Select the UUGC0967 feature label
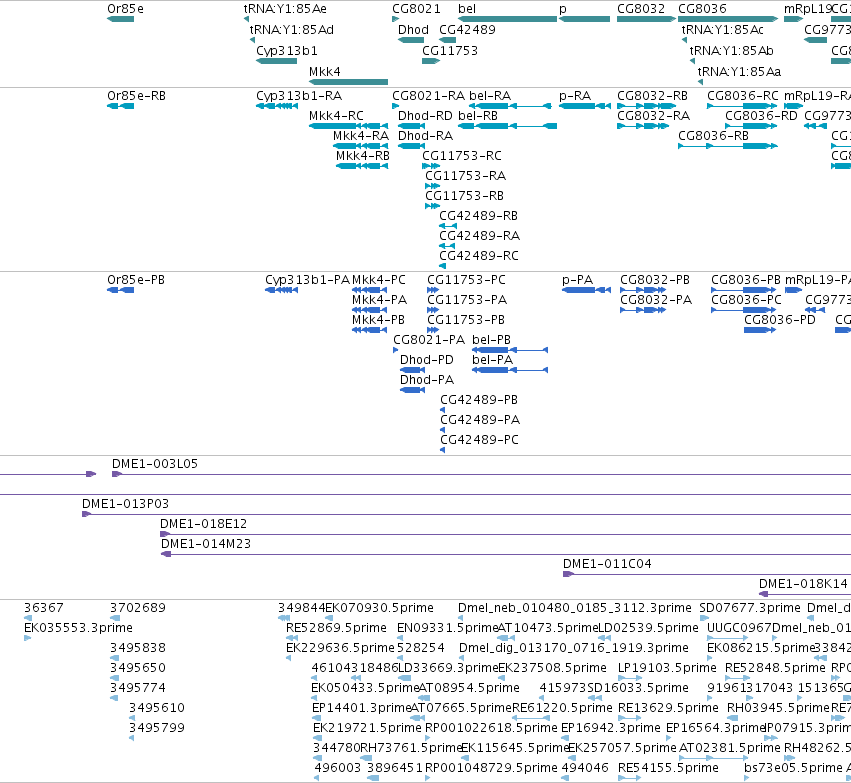 tap(739, 628)
